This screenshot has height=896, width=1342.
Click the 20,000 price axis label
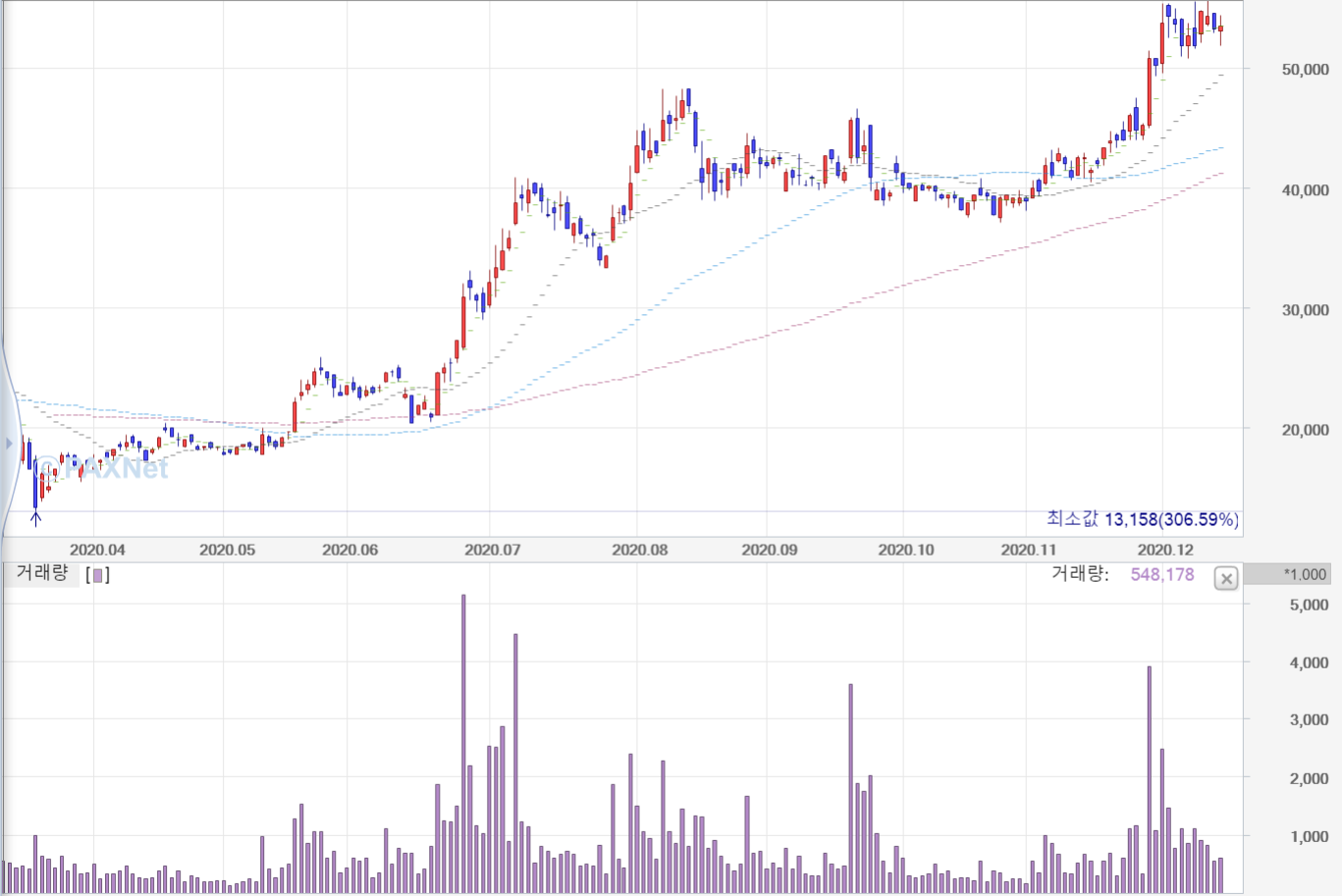tap(1305, 429)
